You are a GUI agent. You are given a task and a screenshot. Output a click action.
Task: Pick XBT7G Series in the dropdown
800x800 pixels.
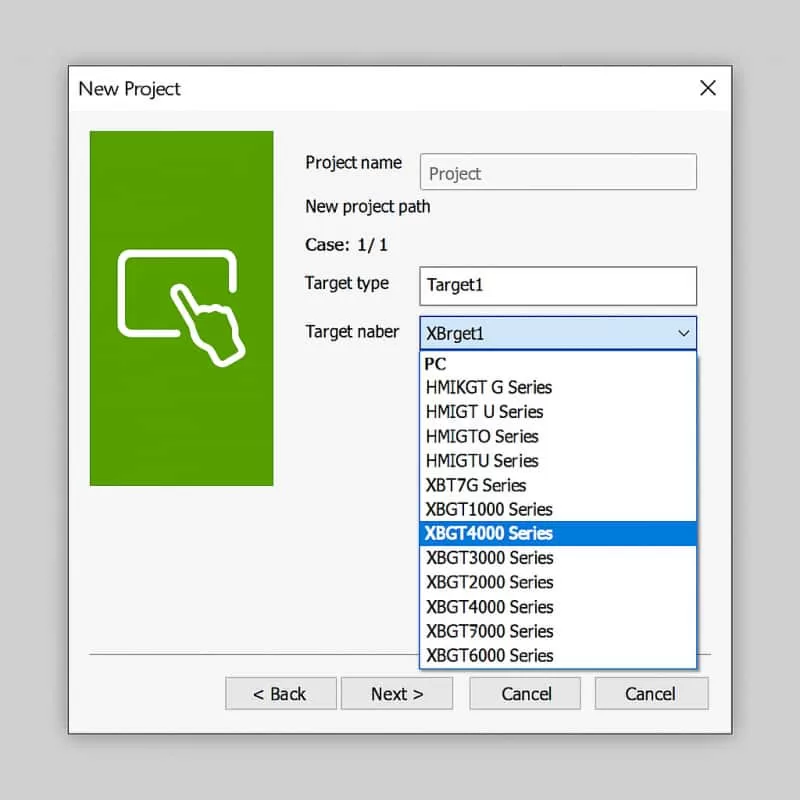click(x=558, y=485)
